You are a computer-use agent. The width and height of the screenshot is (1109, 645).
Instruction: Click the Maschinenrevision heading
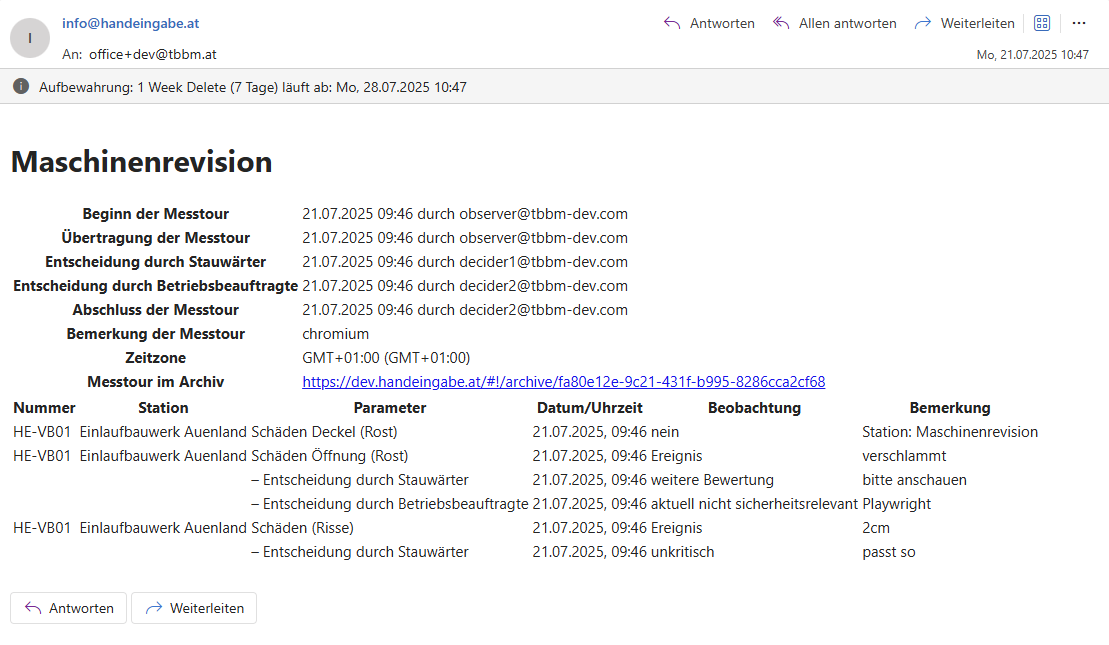[x=141, y=162]
